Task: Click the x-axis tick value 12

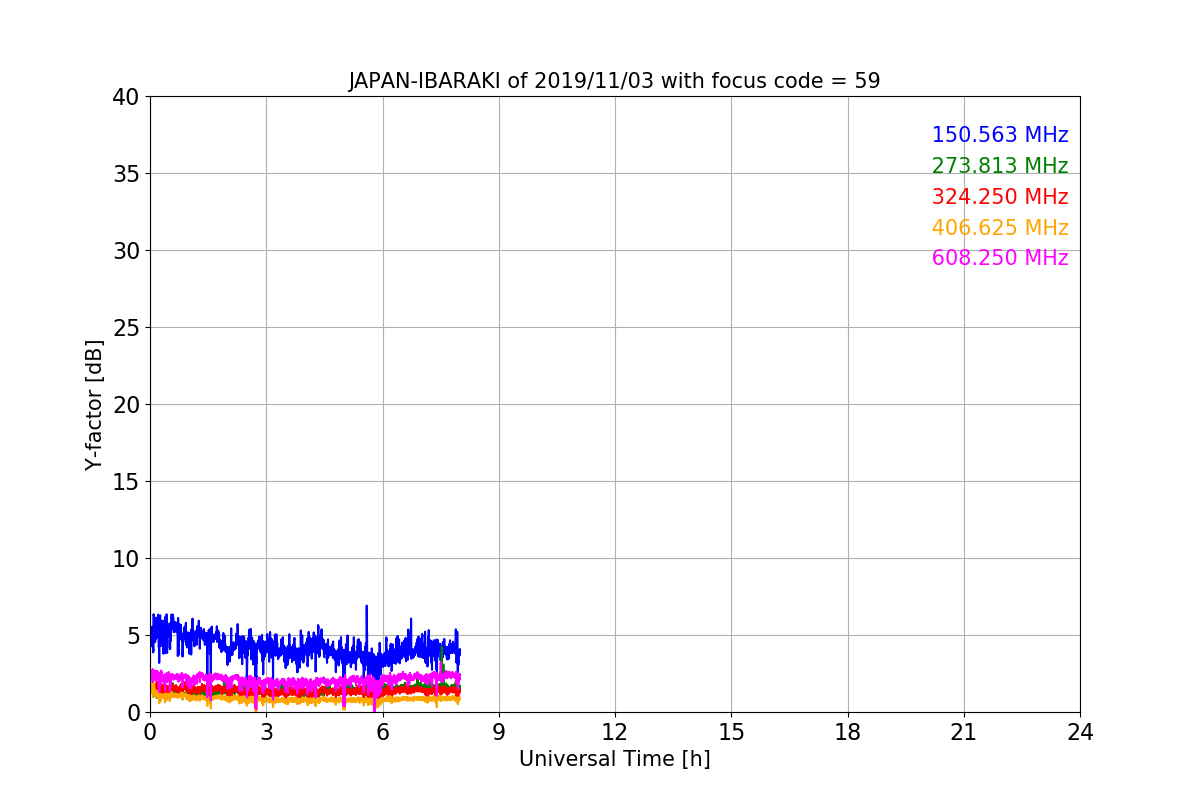Action: [615, 732]
